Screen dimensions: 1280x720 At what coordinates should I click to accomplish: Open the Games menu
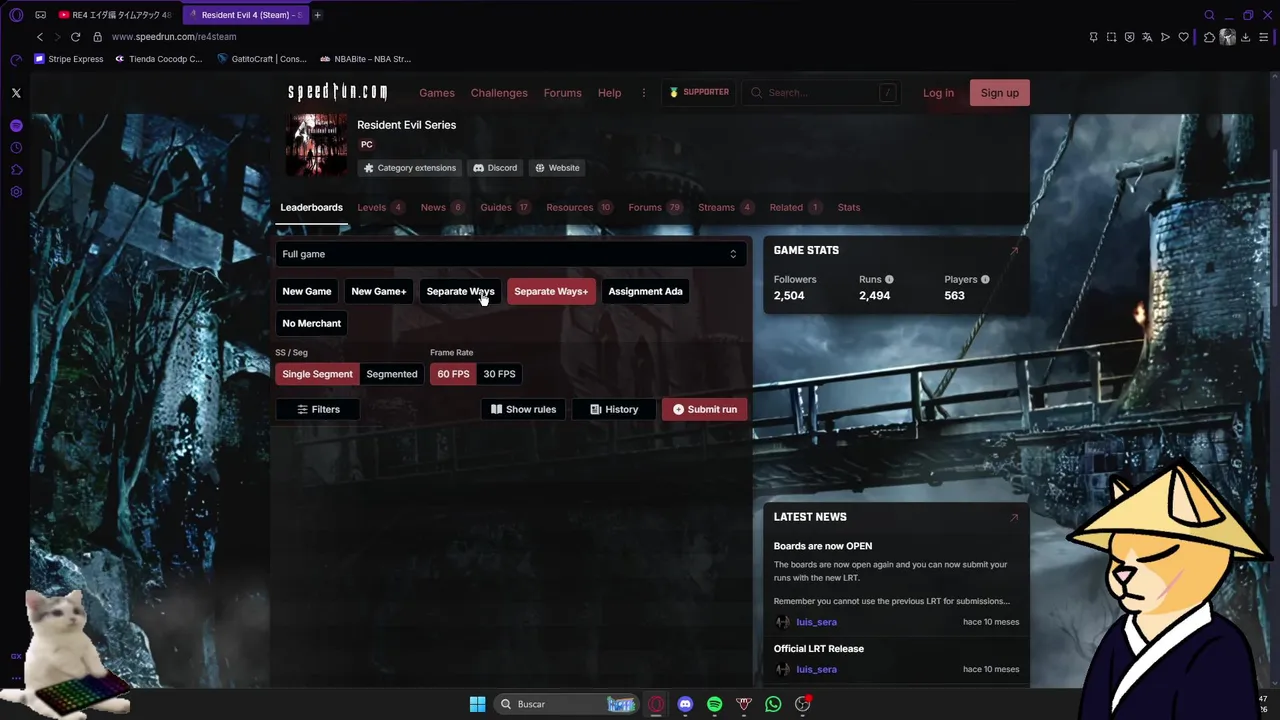(x=437, y=93)
